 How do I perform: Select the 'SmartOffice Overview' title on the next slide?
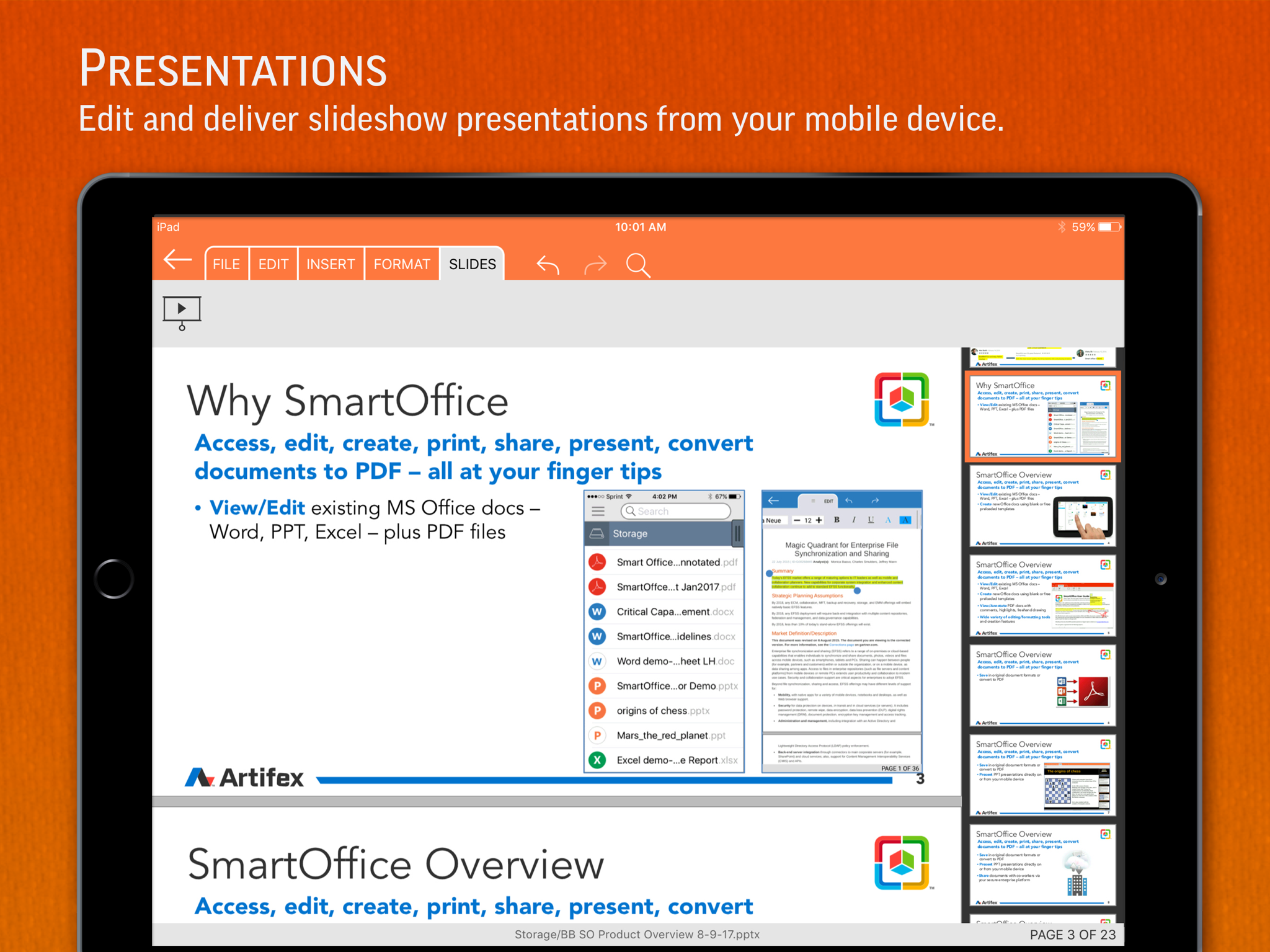396,864
